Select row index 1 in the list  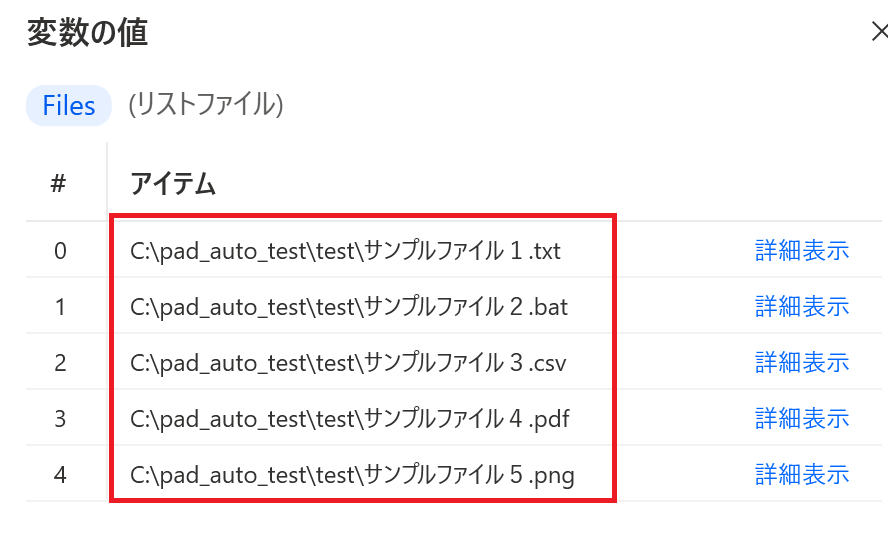(x=60, y=306)
